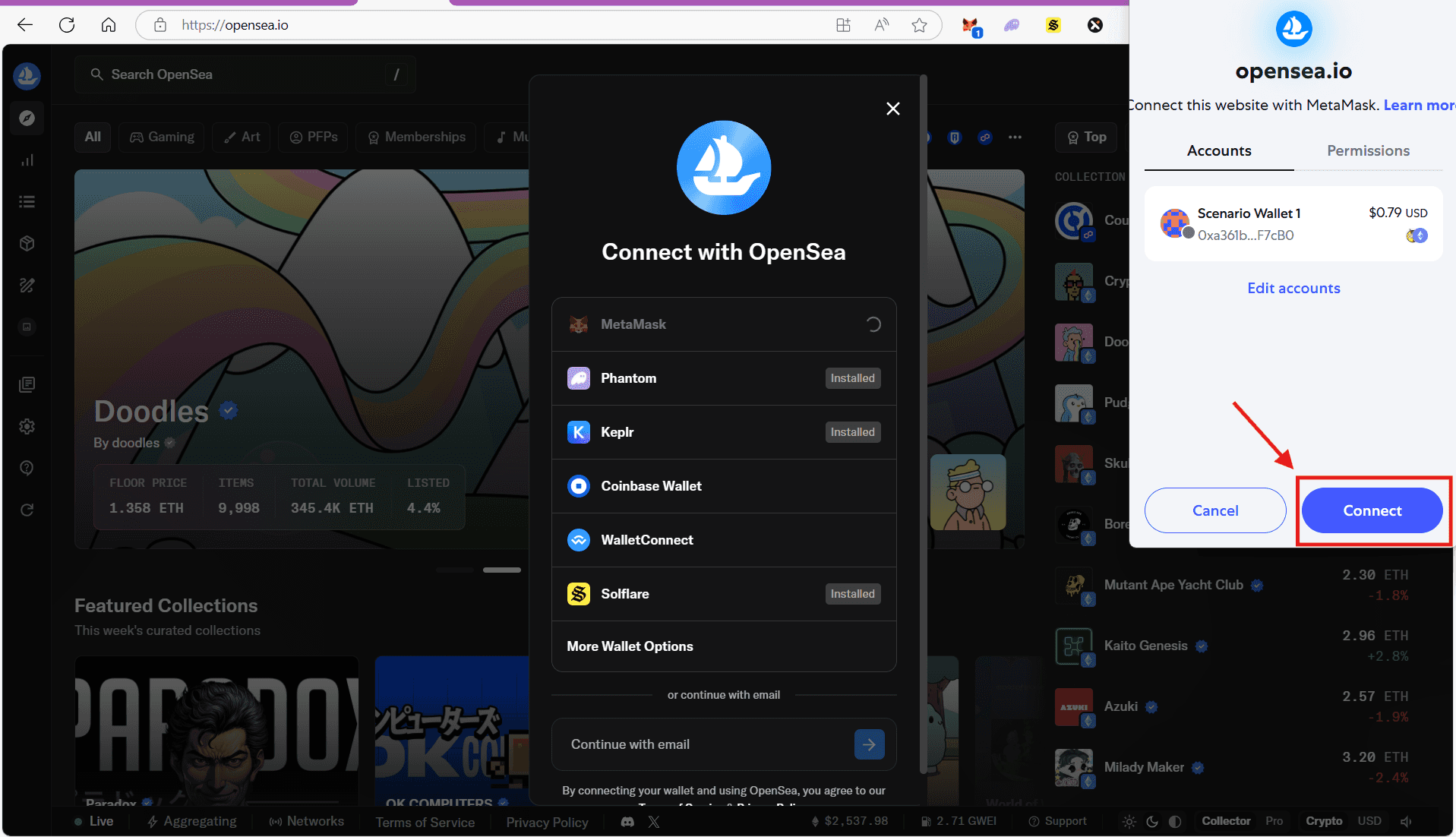Select the Art category filter
1456x837 pixels.
click(x=242, y=137)
